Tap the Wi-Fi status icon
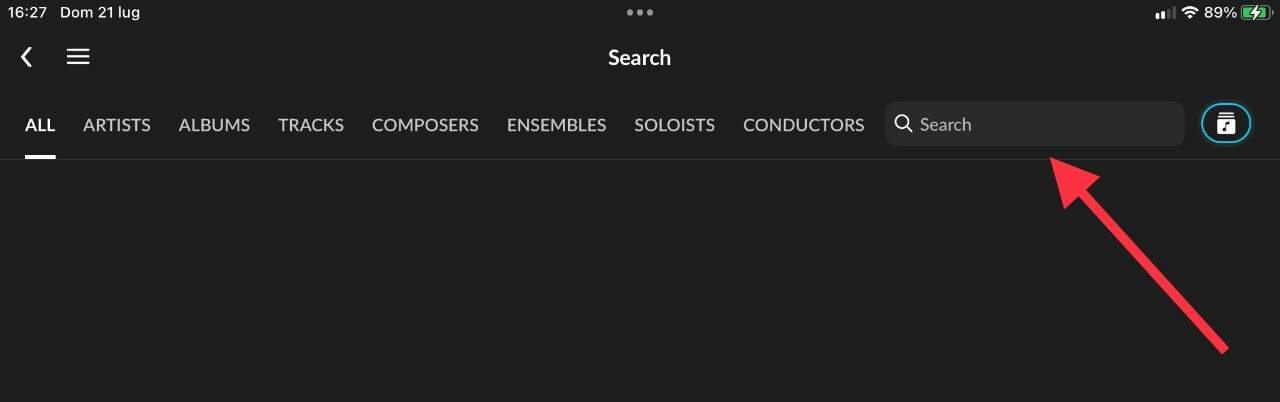Screen dimensions: 1280x402 pyautogui.click(x=1190, y=13)
